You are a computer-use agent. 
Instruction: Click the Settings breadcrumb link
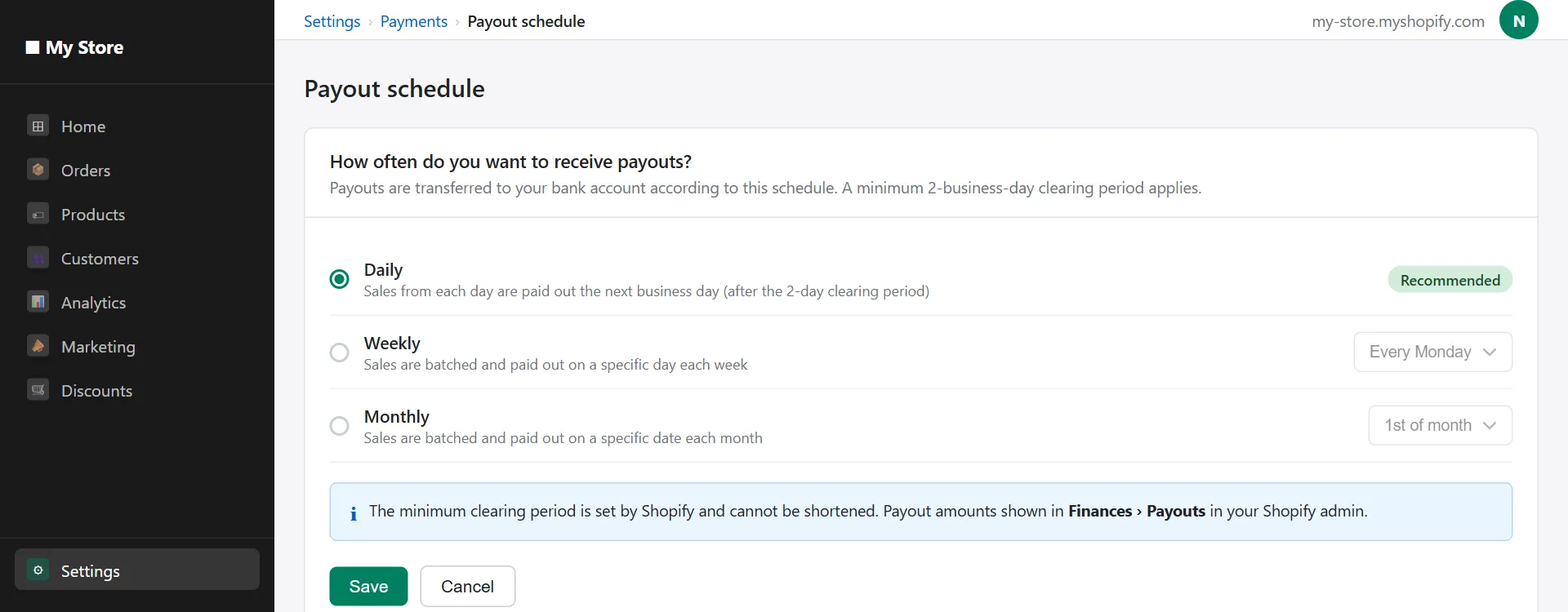332,21
